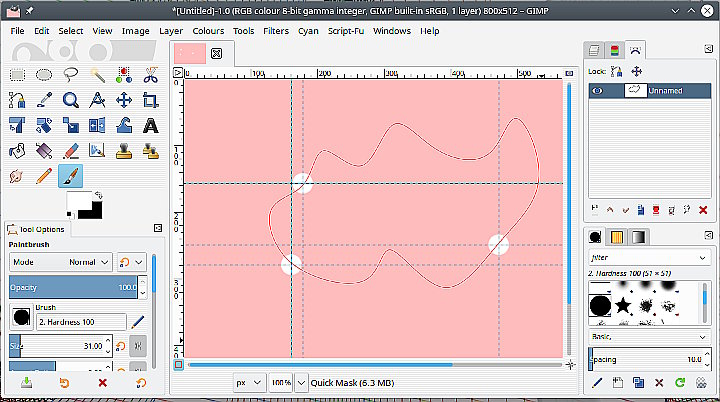Select the Colour Picker eyedropper tool
Screen dimensions: 720x402
click(x=44, y=100)
